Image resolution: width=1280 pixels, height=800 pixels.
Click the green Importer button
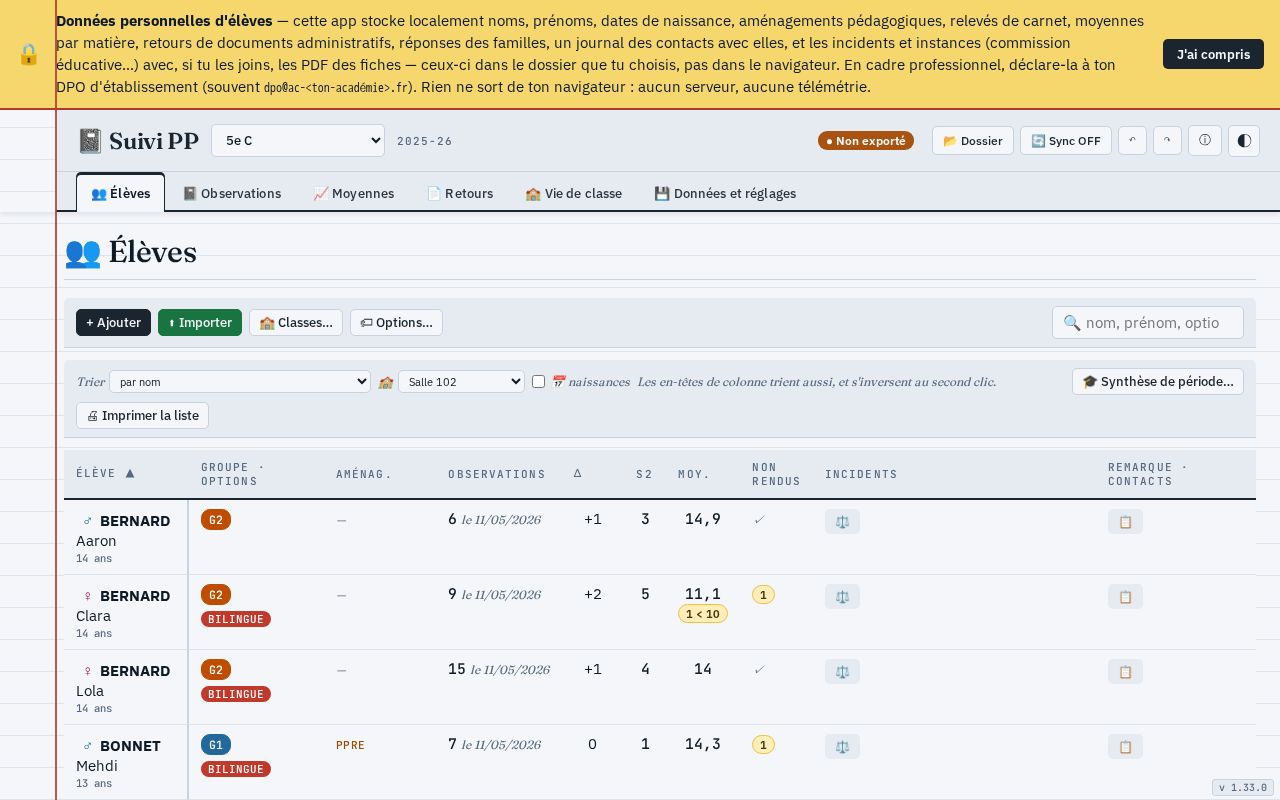coord(200,323)
